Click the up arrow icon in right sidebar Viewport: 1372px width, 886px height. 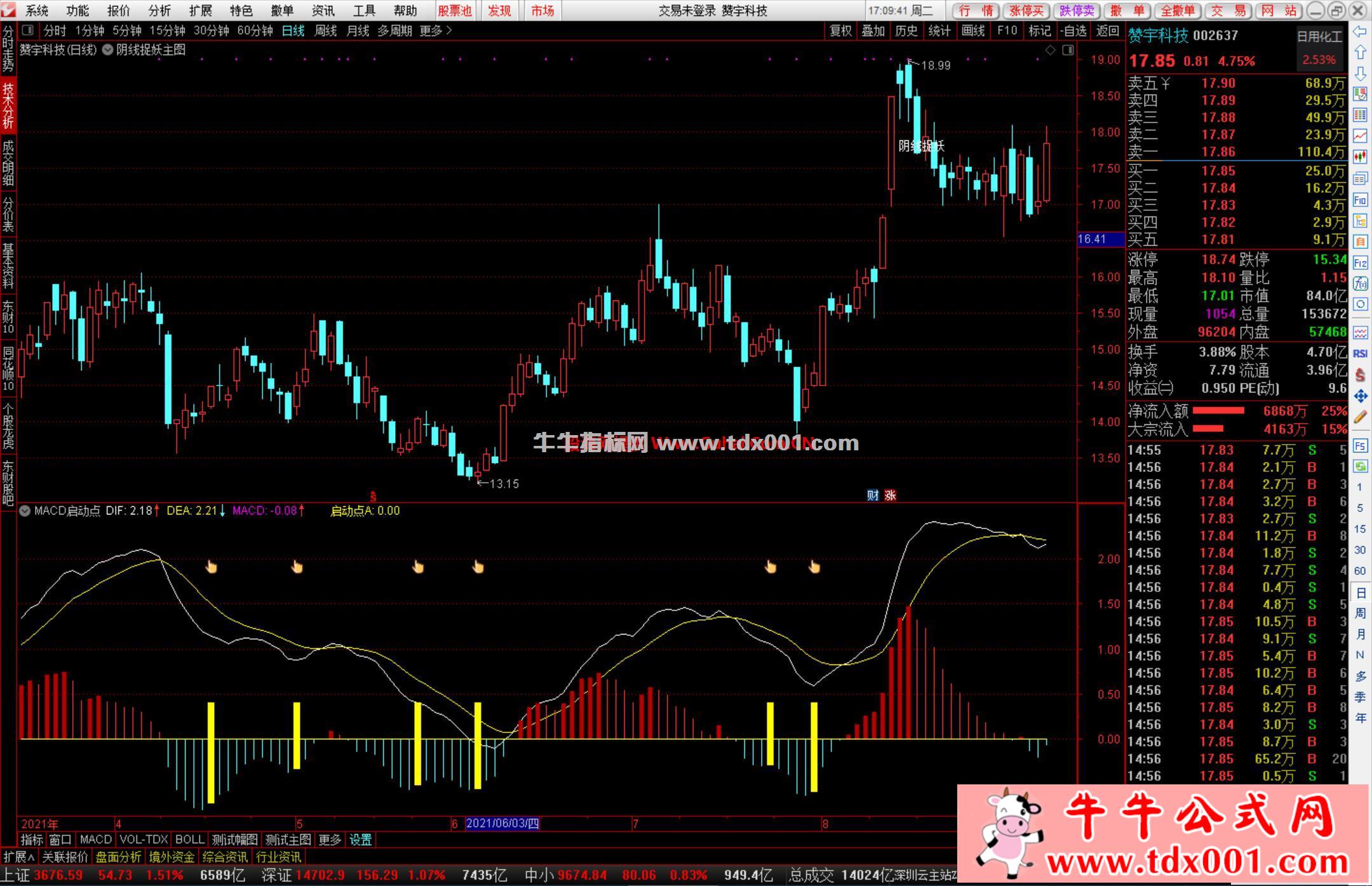point(1360,52)
